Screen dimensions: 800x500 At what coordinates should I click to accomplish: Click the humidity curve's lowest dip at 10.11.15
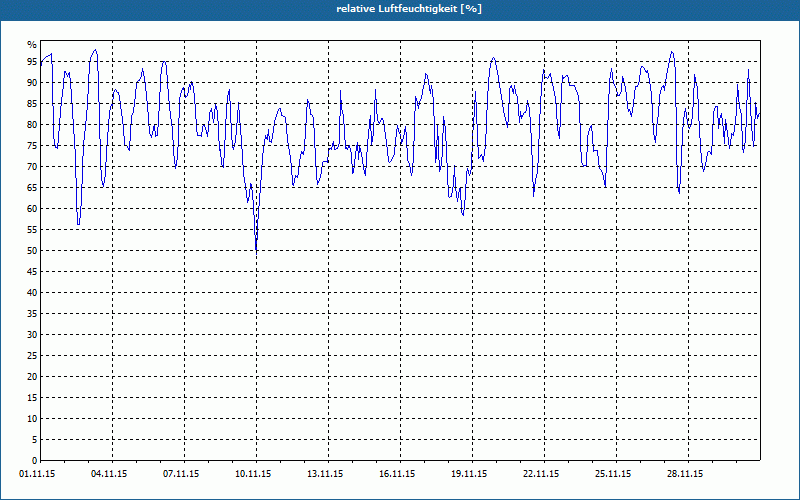[256, 249]
